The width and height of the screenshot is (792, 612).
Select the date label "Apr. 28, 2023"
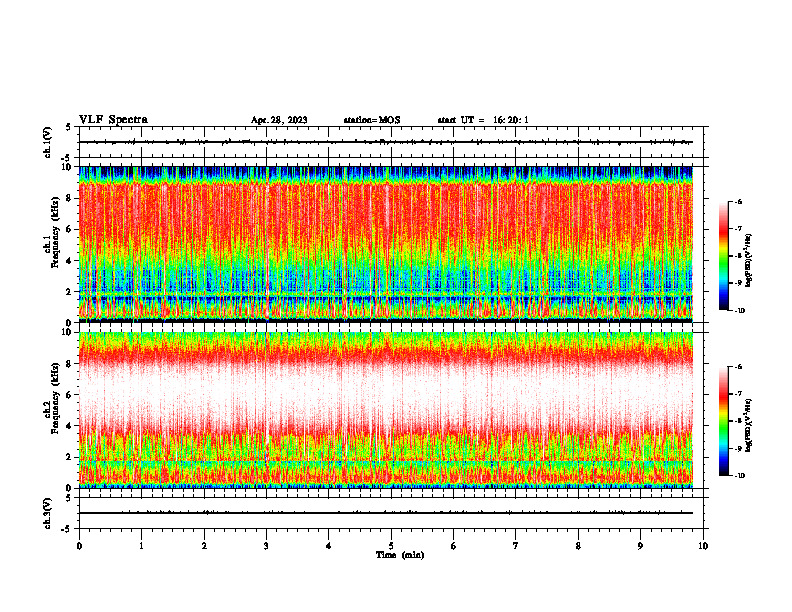(x=279, y=120)
